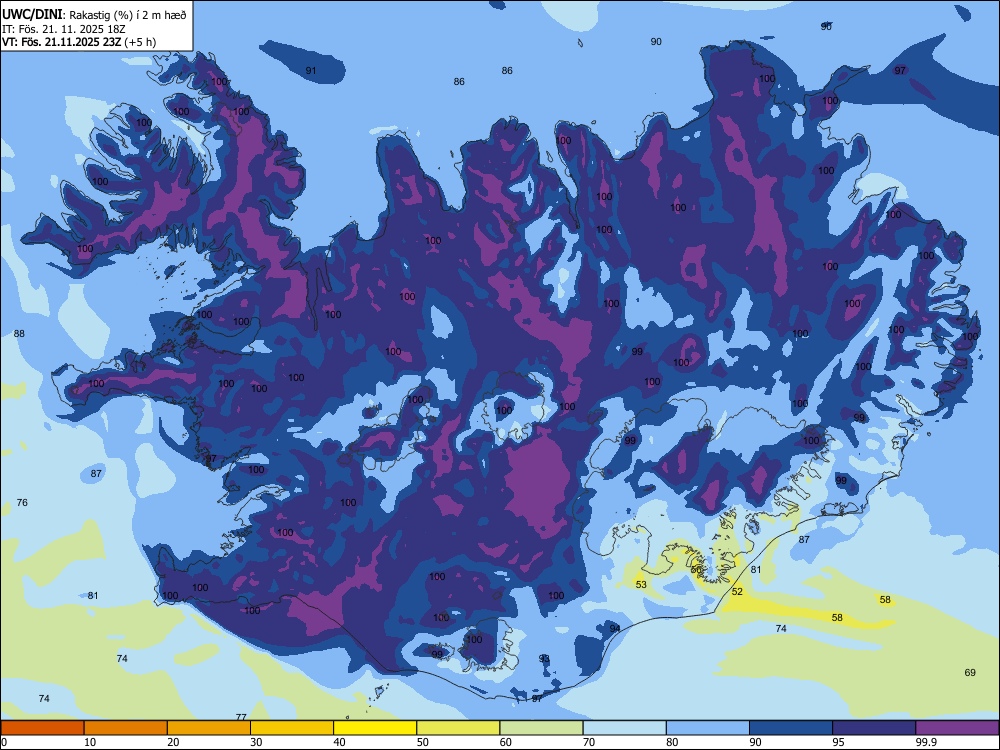Choose the 30–40 golden legend swatch
1000x750 pixels.
pos(292,728)
